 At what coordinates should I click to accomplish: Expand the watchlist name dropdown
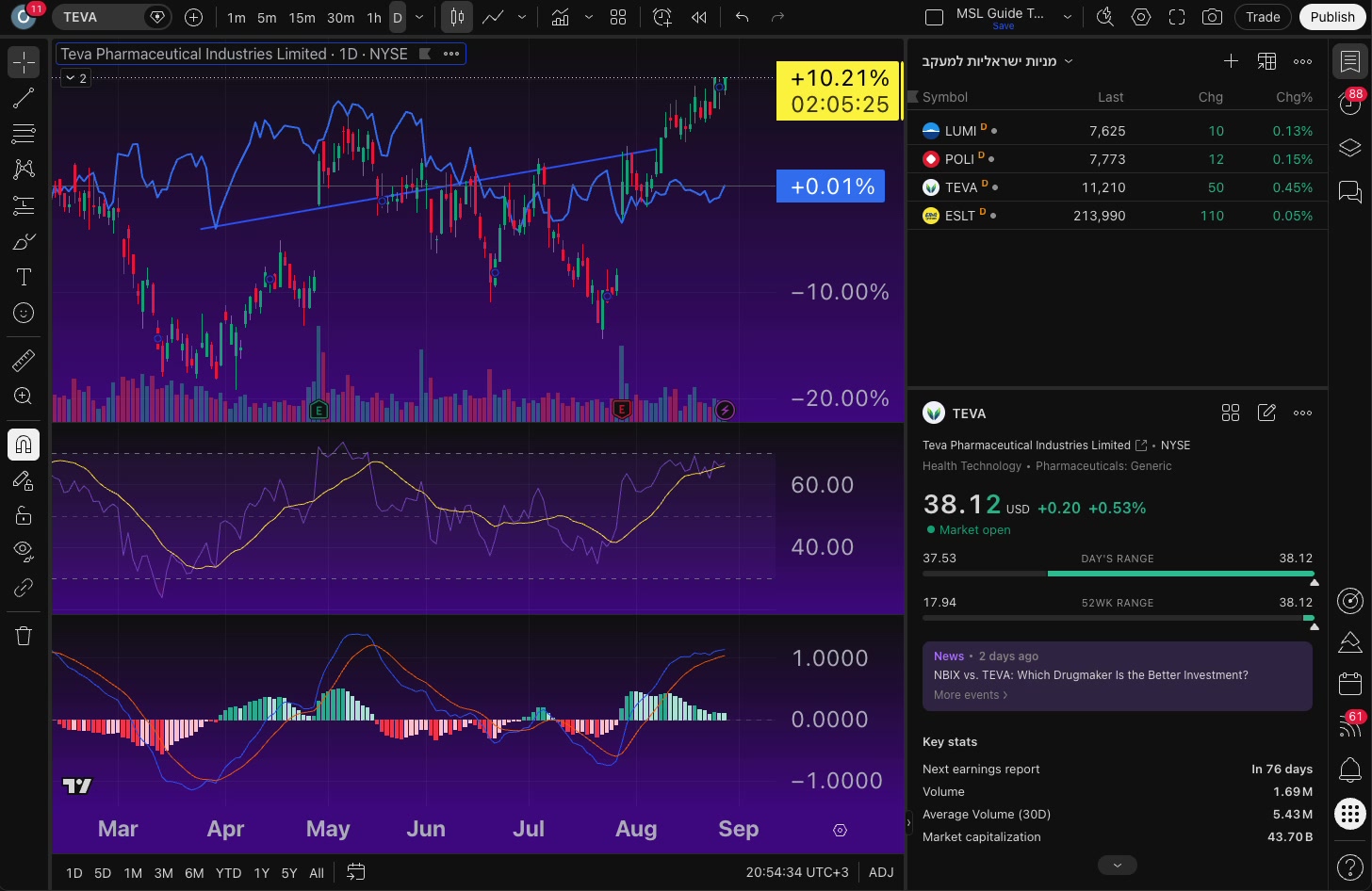(1069, 61)
